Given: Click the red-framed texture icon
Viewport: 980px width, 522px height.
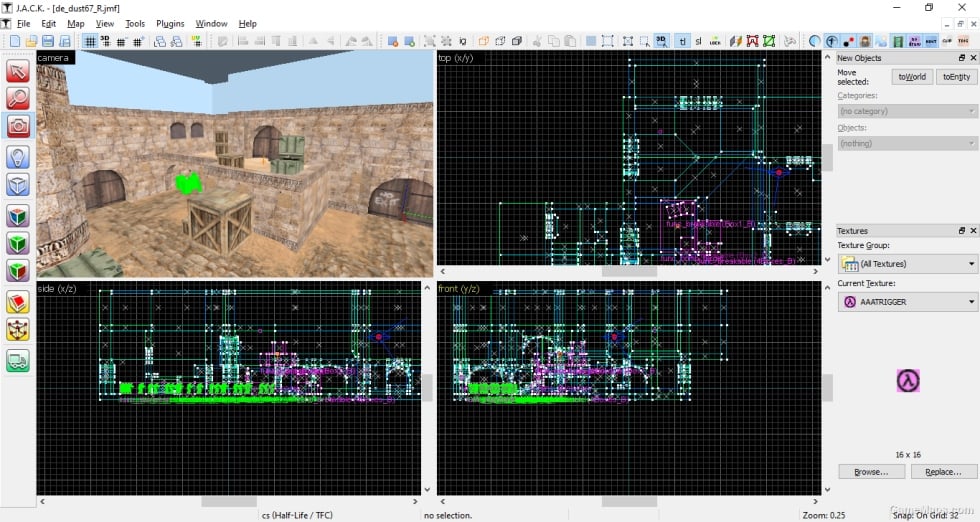Looking at the screenshot, I should tap(752, 41).
